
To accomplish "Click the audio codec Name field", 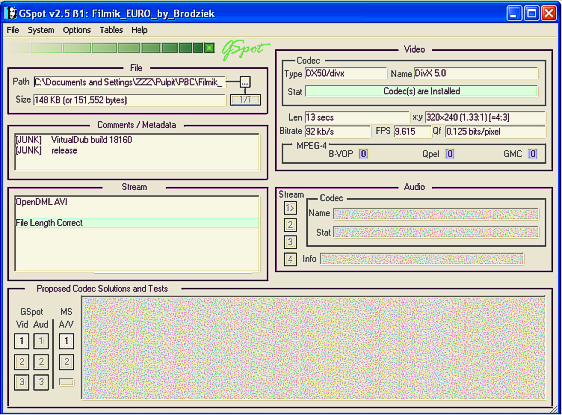I will click(x=436, y=214).
